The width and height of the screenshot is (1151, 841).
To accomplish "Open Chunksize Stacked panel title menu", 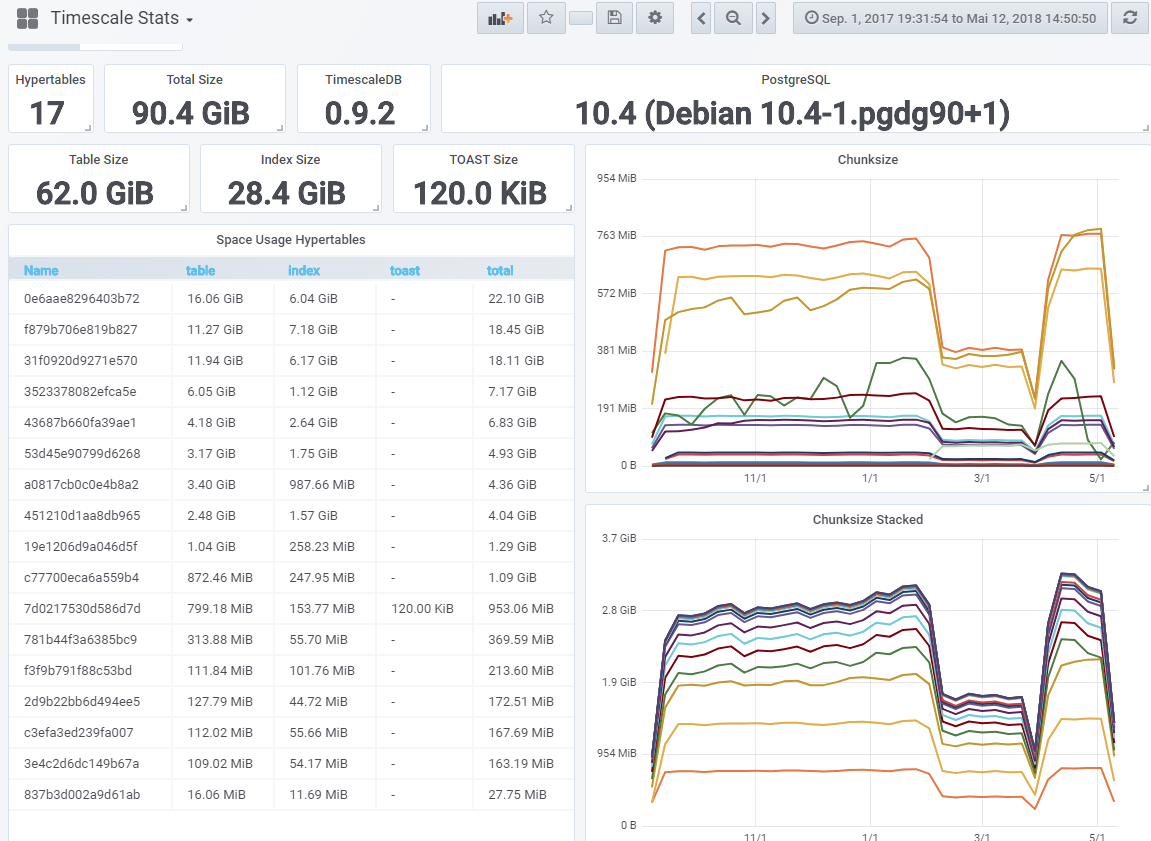I will [x=867, y=519].
